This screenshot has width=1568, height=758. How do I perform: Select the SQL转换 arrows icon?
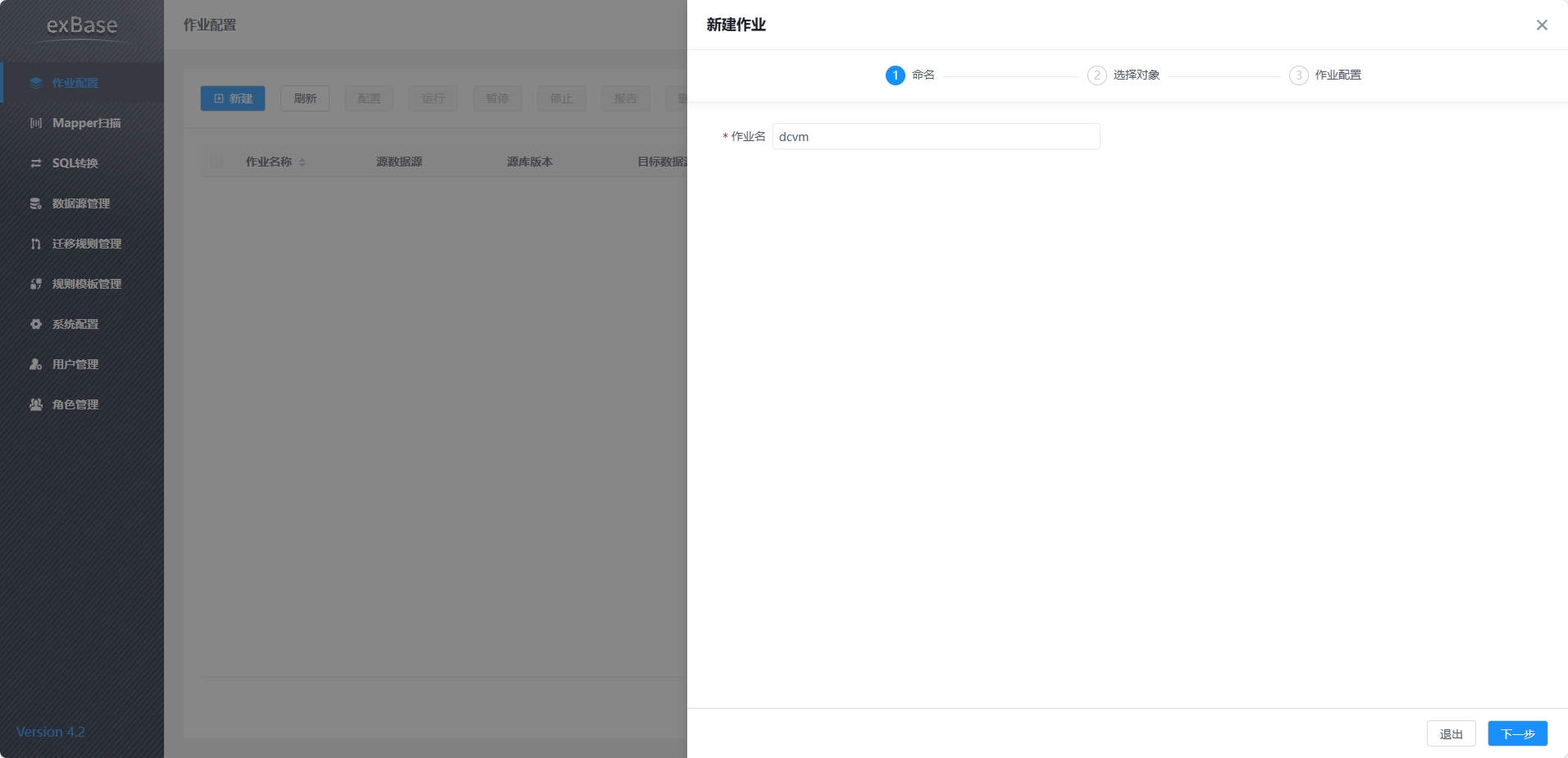tap(35, 163)
